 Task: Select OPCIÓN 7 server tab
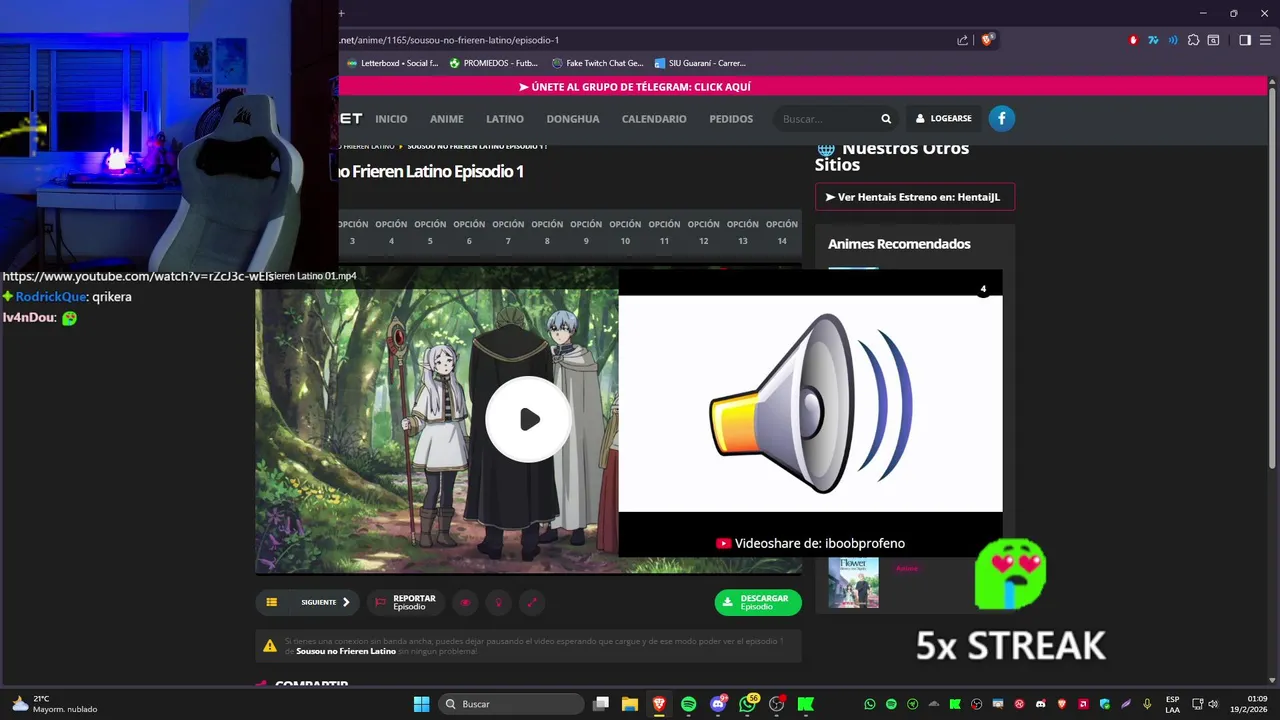point(508,233)
